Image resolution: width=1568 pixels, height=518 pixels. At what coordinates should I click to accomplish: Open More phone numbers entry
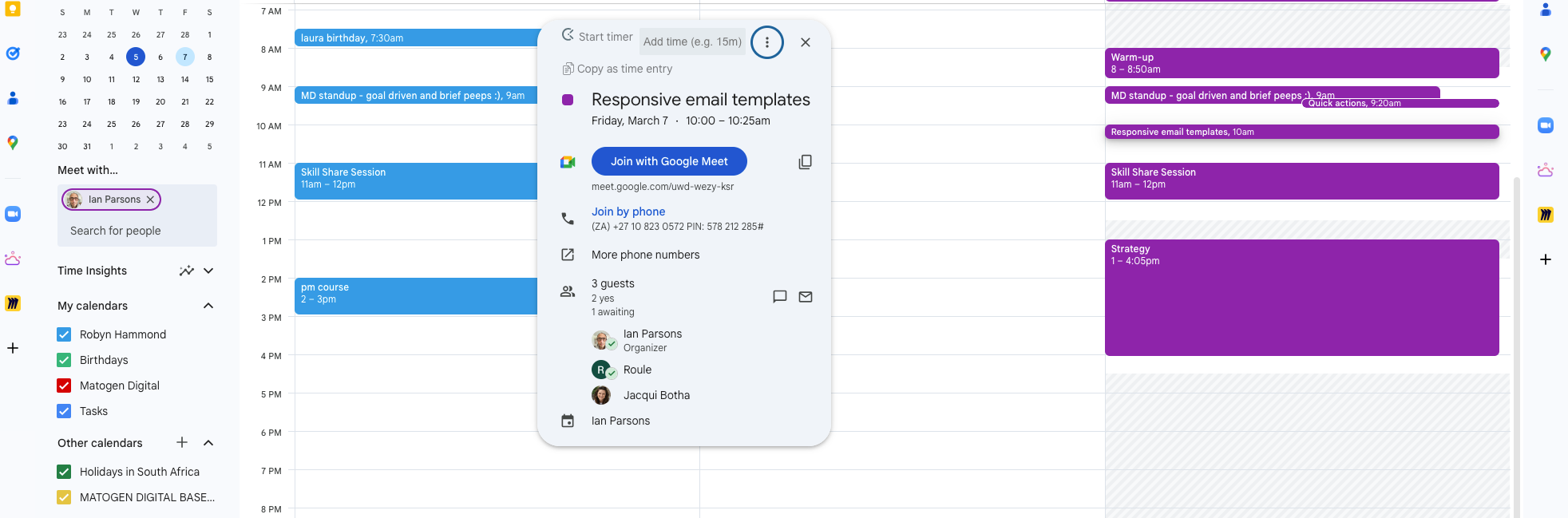coord(645,255)
